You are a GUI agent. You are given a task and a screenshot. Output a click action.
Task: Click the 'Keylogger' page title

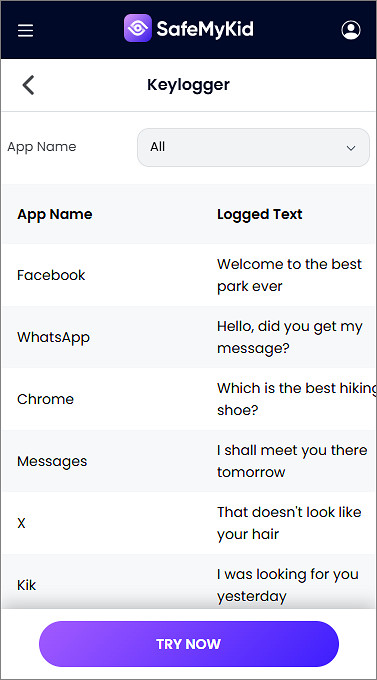pyautogui.click(x=188, y=85)
